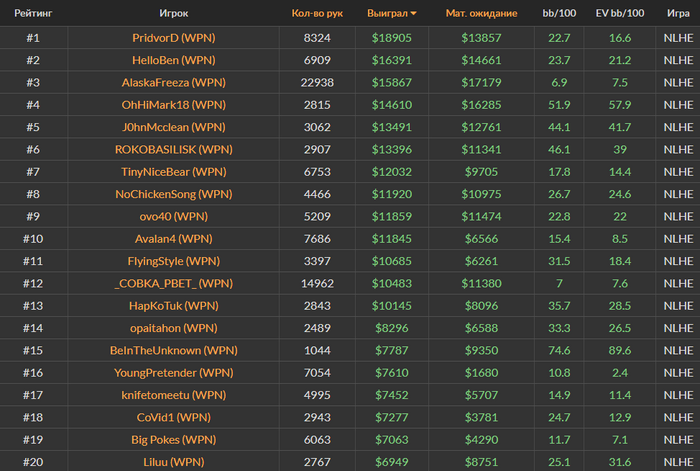Screen dimensions: 700x471
Task: Open player J0hnMcclean (WPN) profile
Action: (174, 127)
